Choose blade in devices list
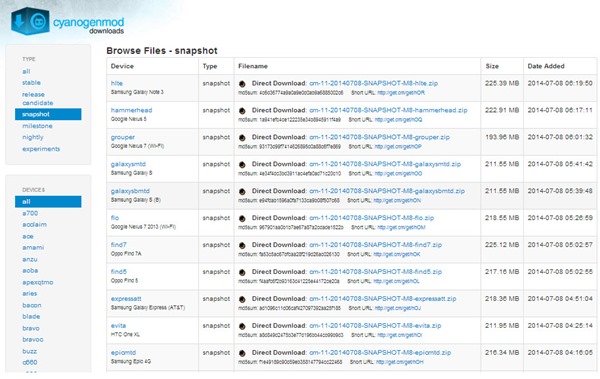600x379 pixels. (31, 316)
